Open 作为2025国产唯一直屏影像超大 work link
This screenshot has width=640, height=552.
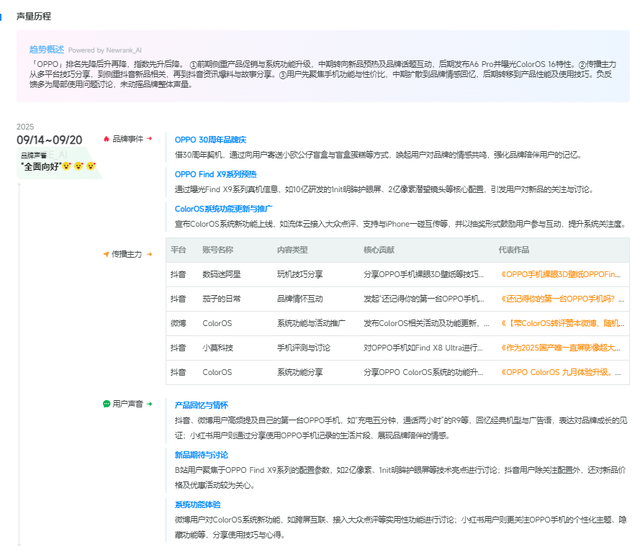pyautogui.click(x=561, y=348)
